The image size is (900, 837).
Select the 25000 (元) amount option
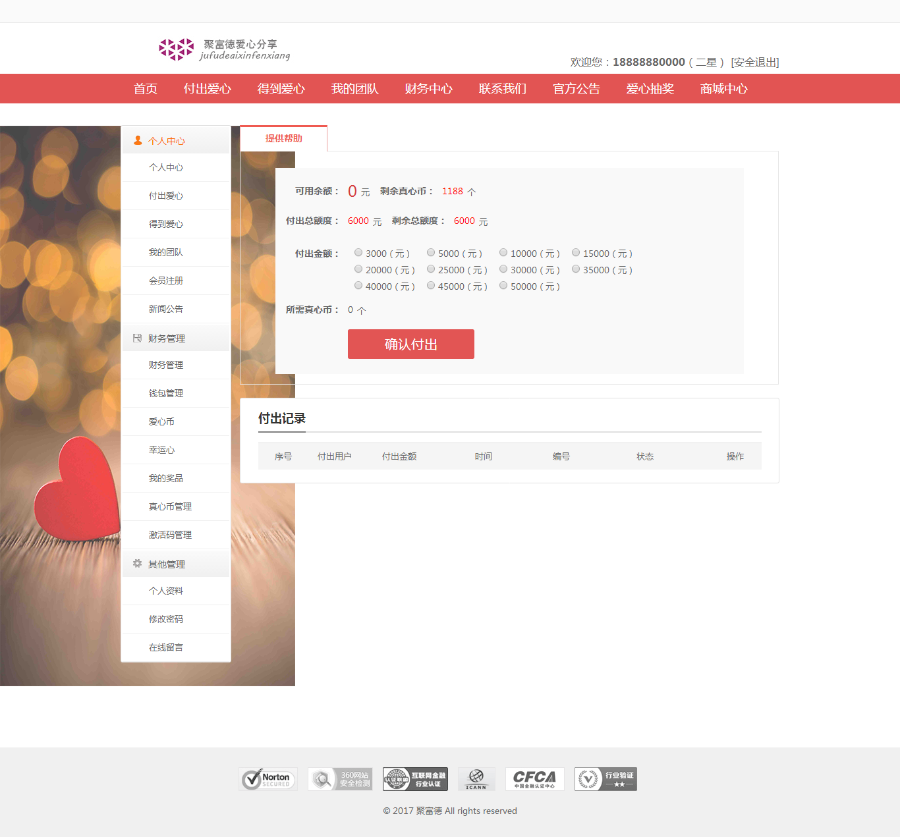[430, 269]
